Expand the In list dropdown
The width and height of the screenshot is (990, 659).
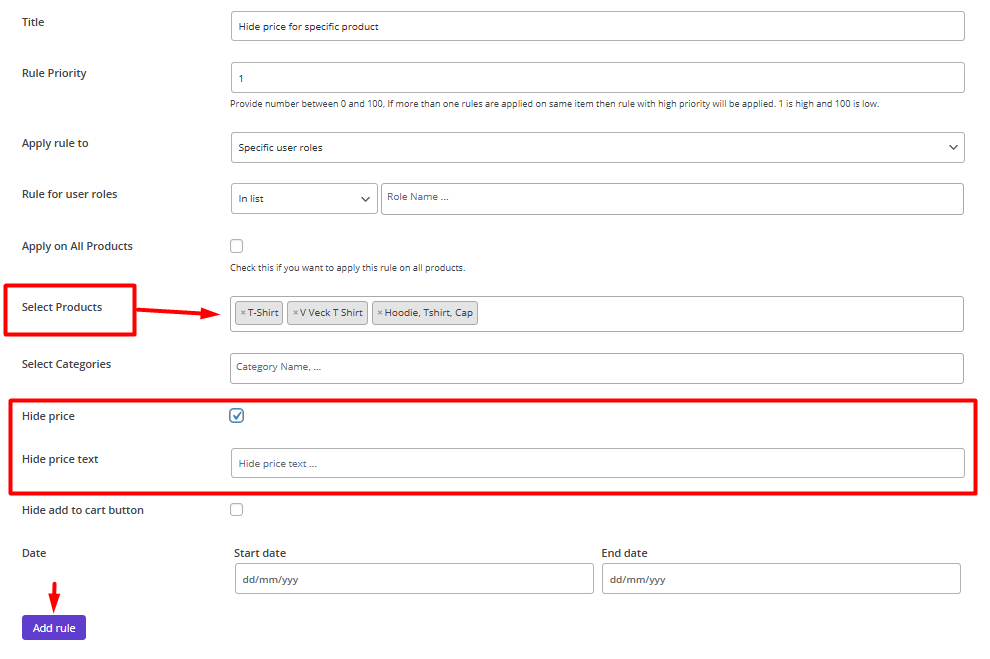(x=304, y=199)
